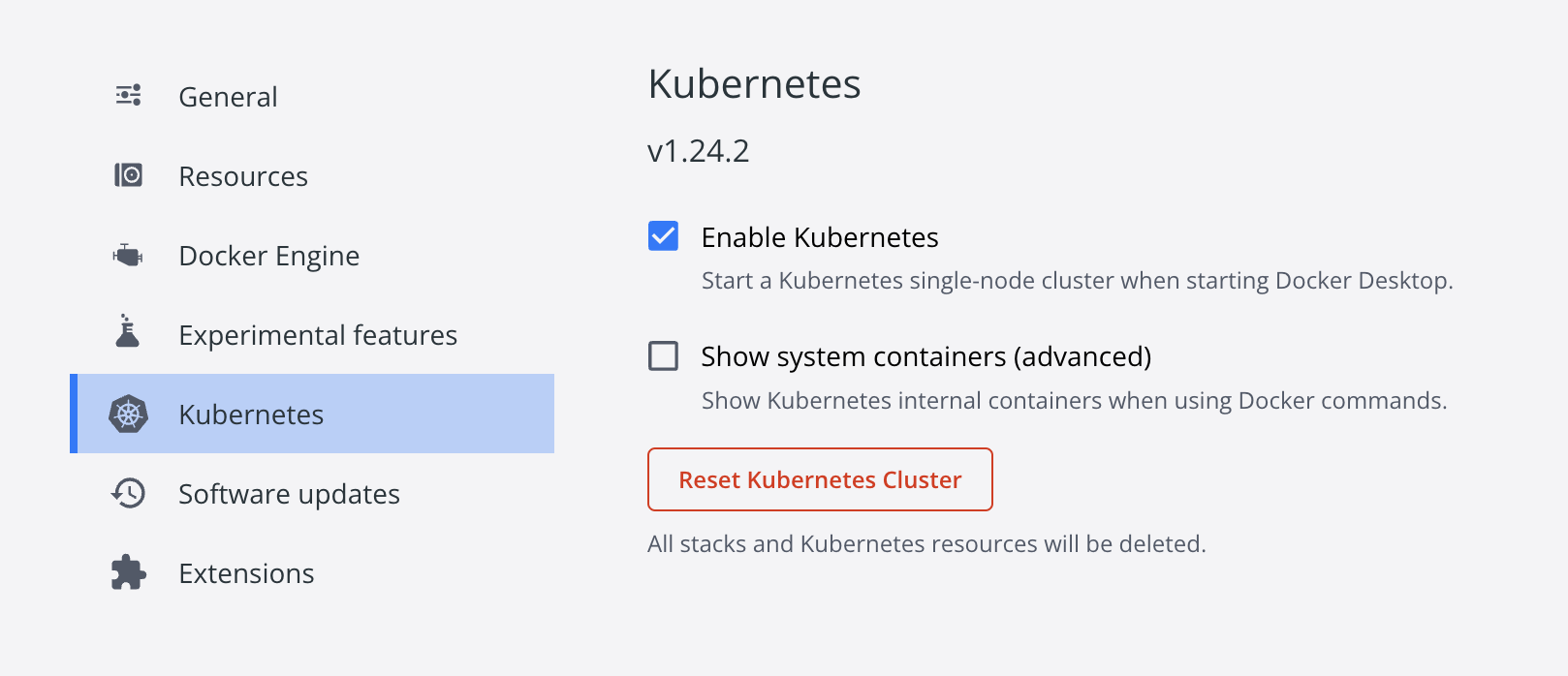Open the Extensions section
The height and width of the screenshot is (676, 1568).
246,572
